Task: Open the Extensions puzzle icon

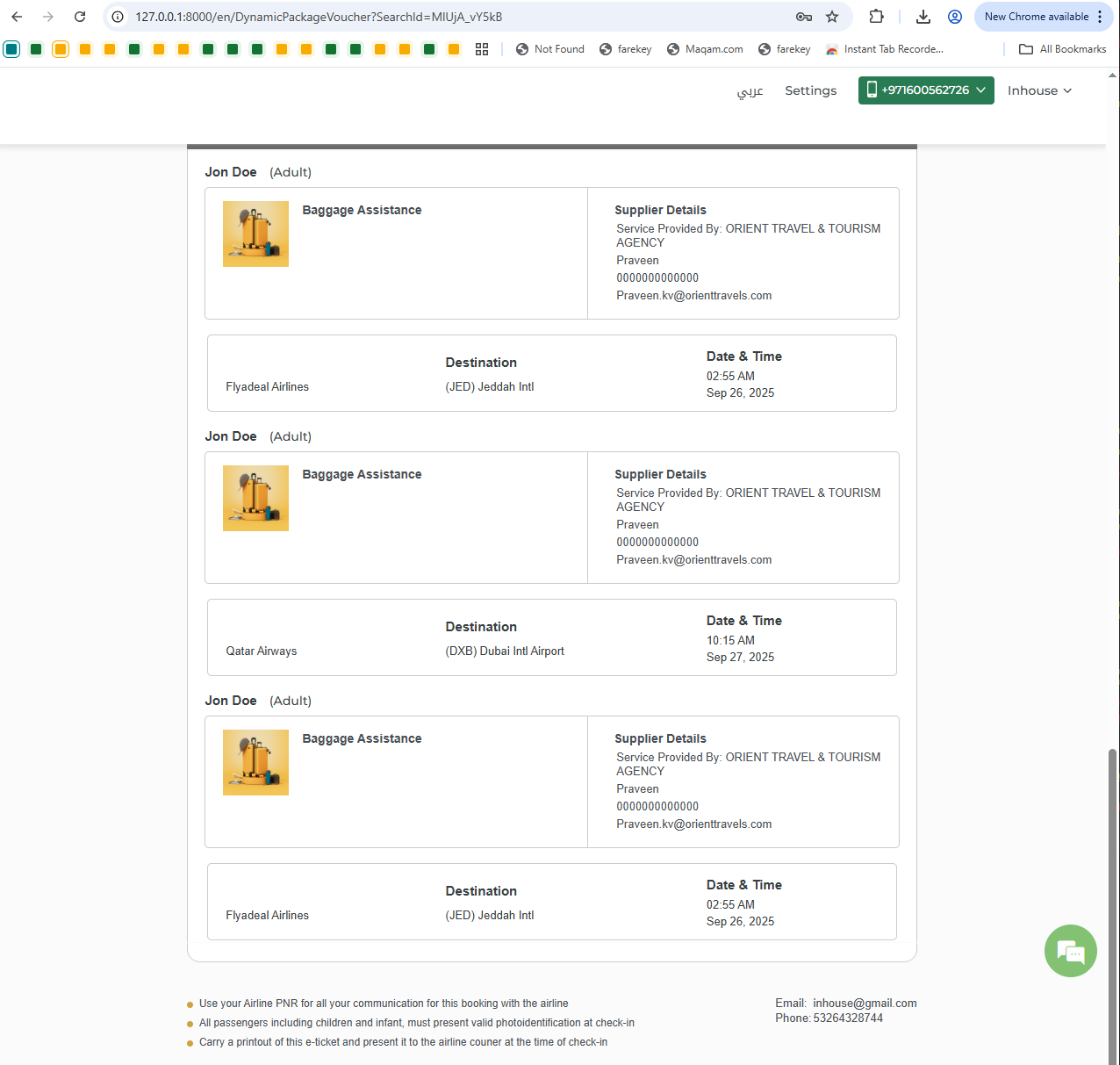Action: (876, 17)
